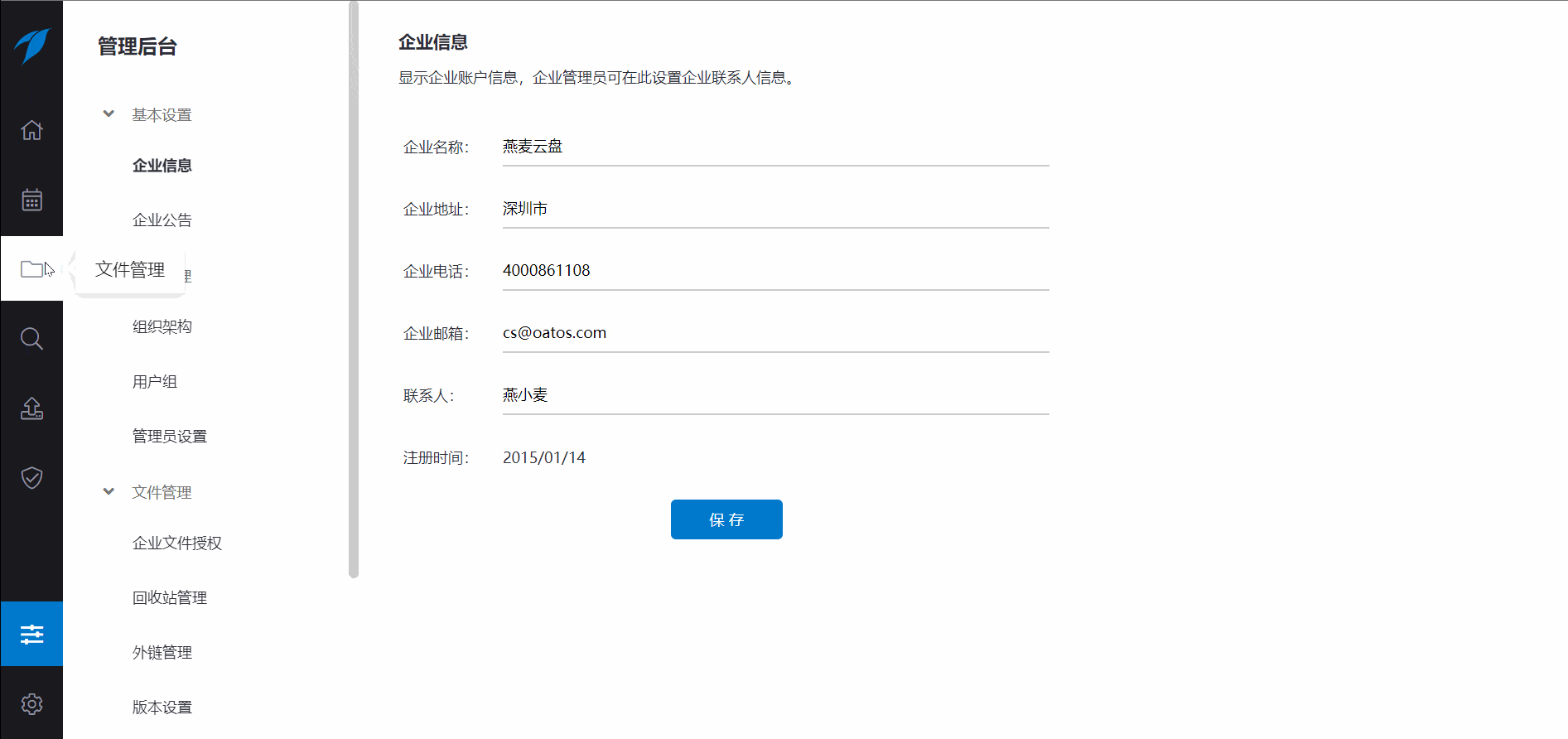The image size is (1568, 739).
Task: Open 用户组 in the side menu
Action: pos(155,382)
